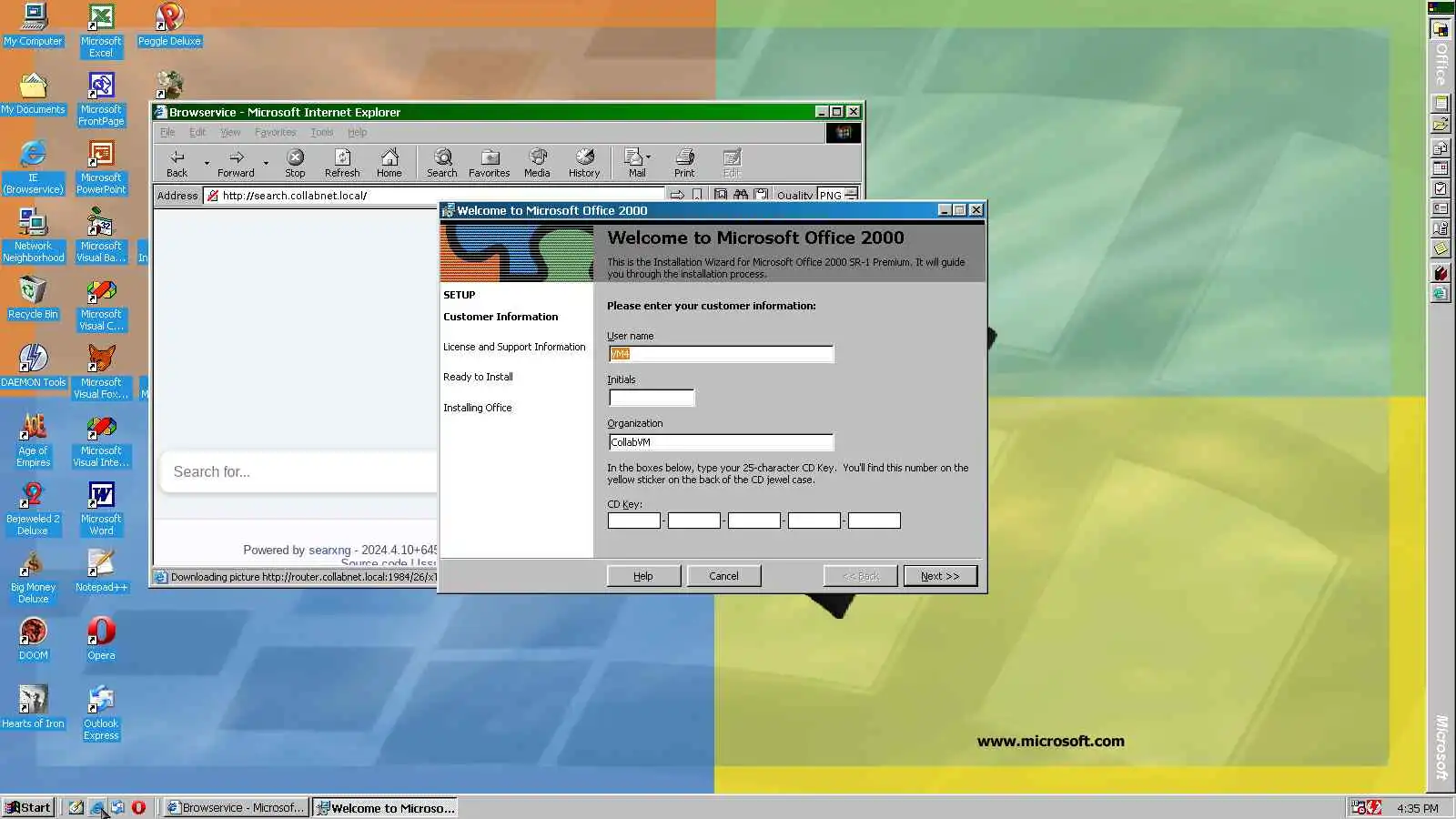This screenshot has height=819, width=1456.
Task: Open the Edit menu in Internet Explorer
Action: point(197,132)
